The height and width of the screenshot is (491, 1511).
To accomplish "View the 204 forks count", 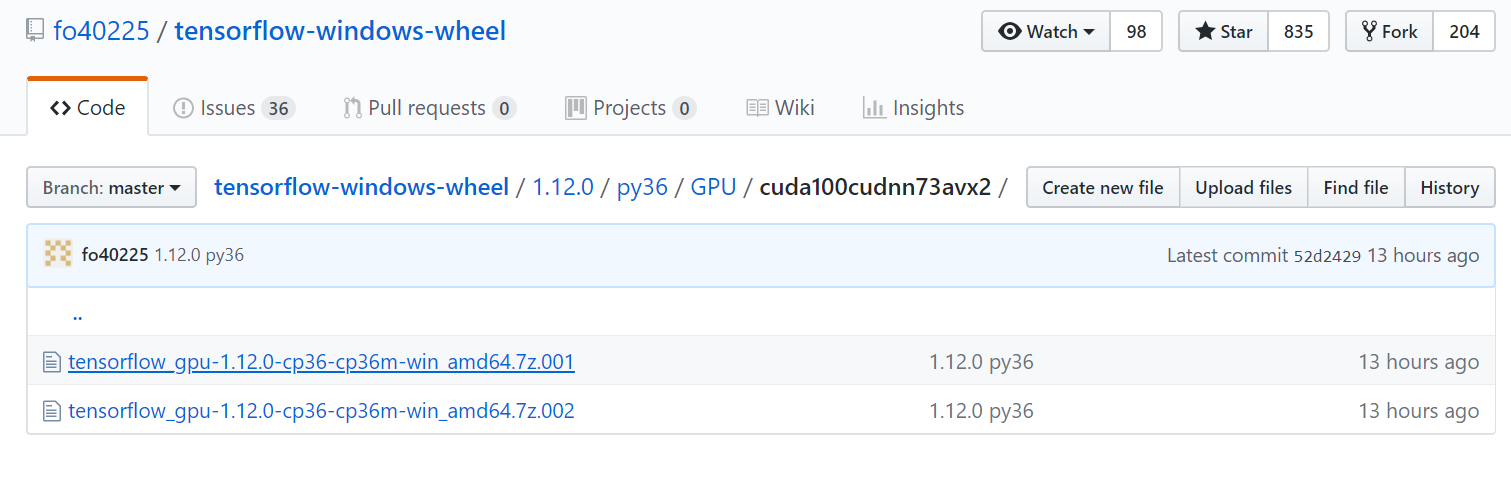I will [x=1464, y=32].
